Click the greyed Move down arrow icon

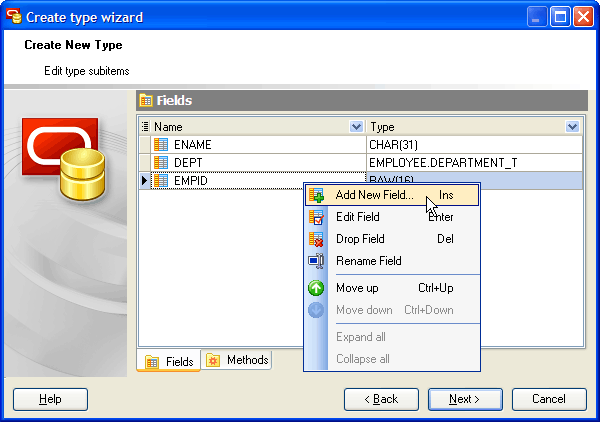(x=316, y=310)
